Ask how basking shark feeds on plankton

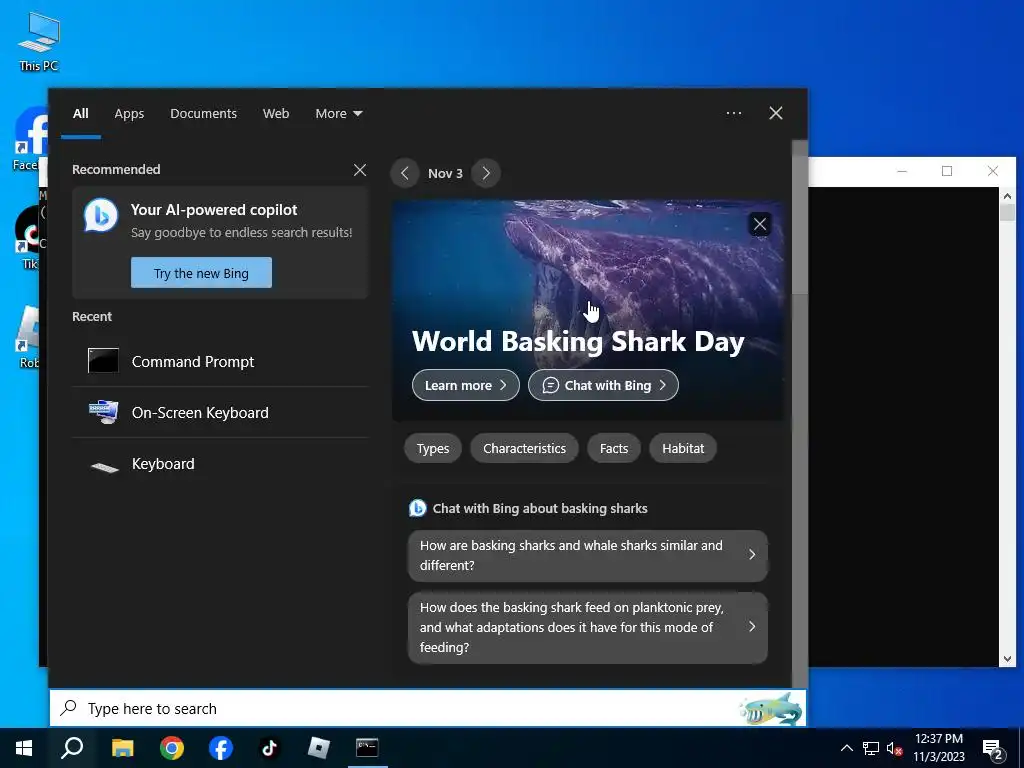(588, 628)
